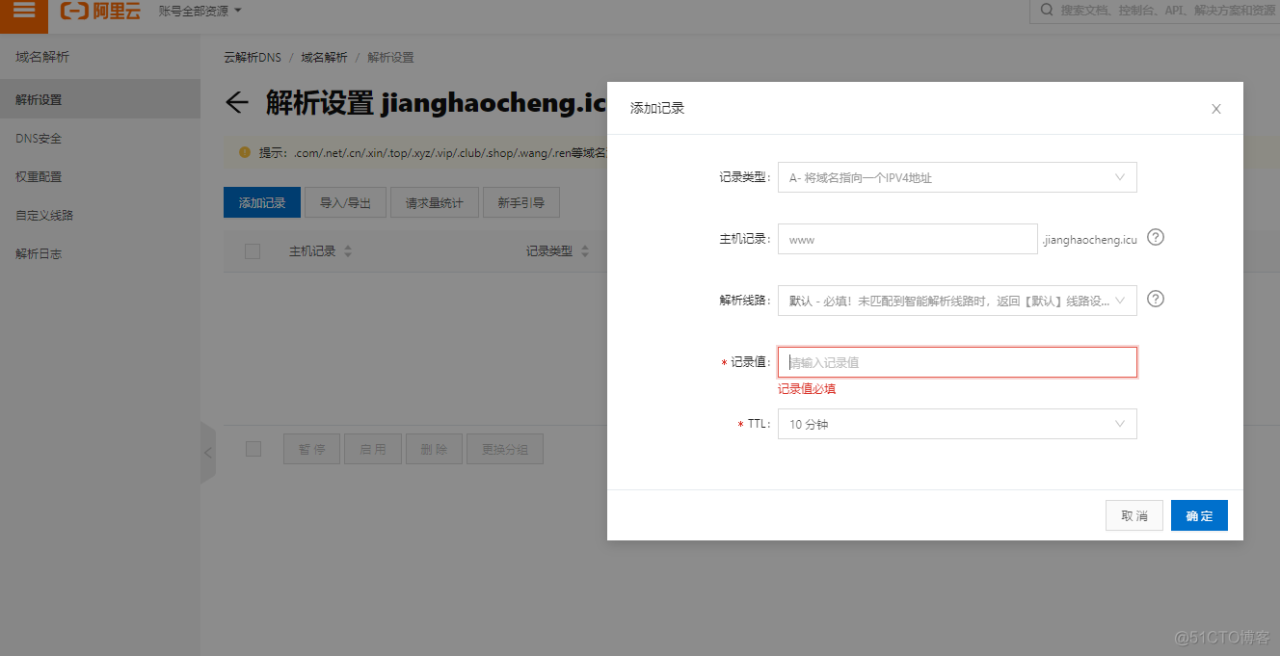Select 解析设置 in the sidebar
The image size is (1280, 656).
tap(100, 100)
